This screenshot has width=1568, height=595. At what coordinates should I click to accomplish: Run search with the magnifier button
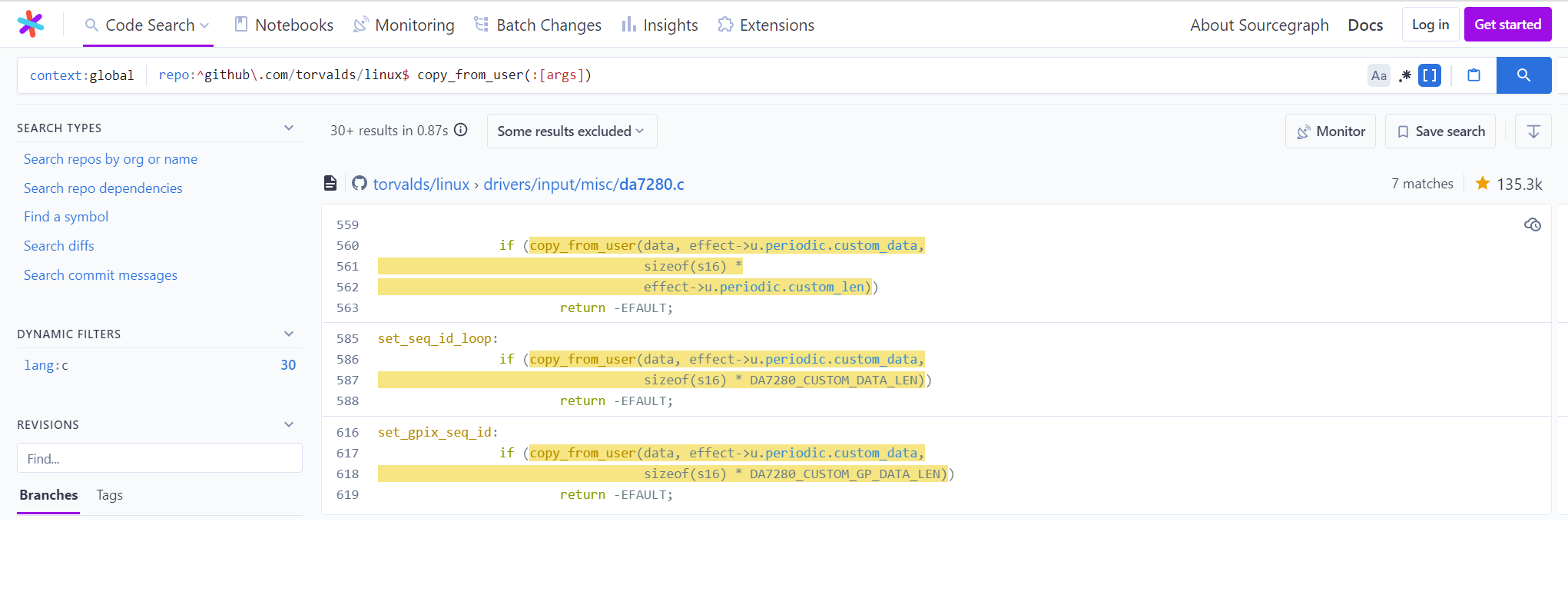tap(1523, 75)
